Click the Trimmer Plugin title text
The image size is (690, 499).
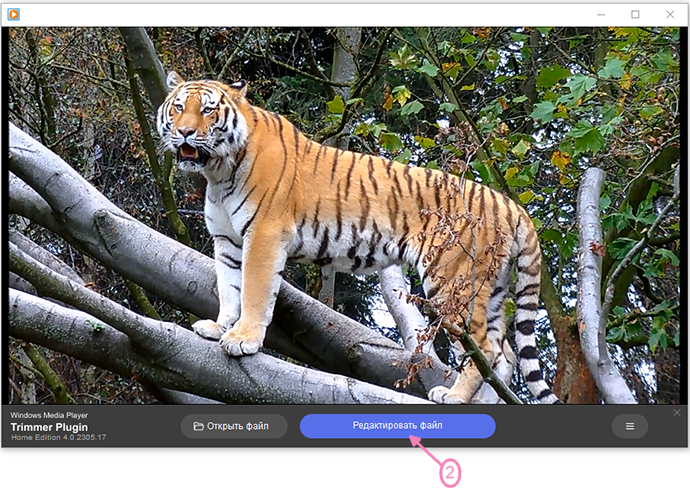pyautogui.click(x=49, y=427)
